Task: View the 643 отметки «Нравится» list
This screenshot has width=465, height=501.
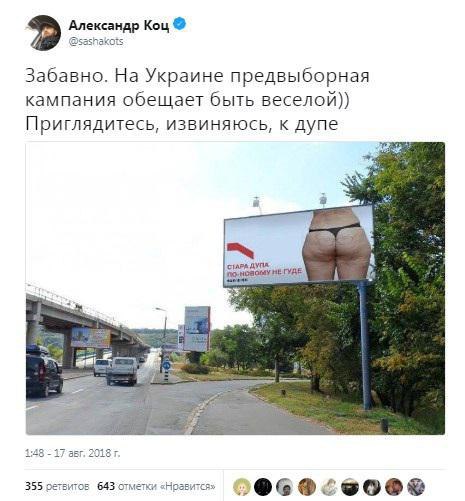Action: 156,486
